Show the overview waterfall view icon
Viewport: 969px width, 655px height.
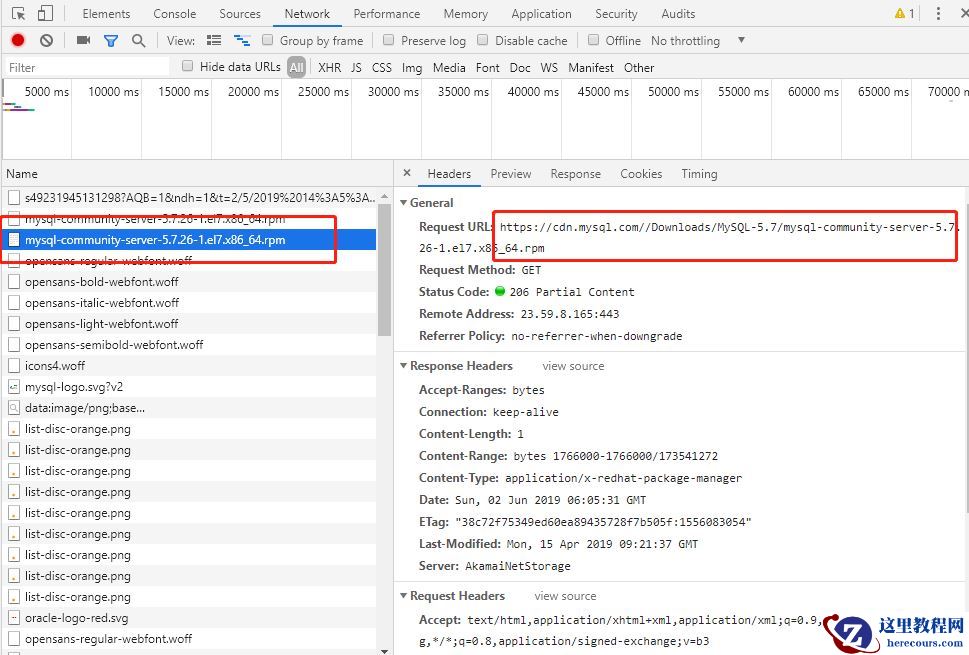[242, 41]
